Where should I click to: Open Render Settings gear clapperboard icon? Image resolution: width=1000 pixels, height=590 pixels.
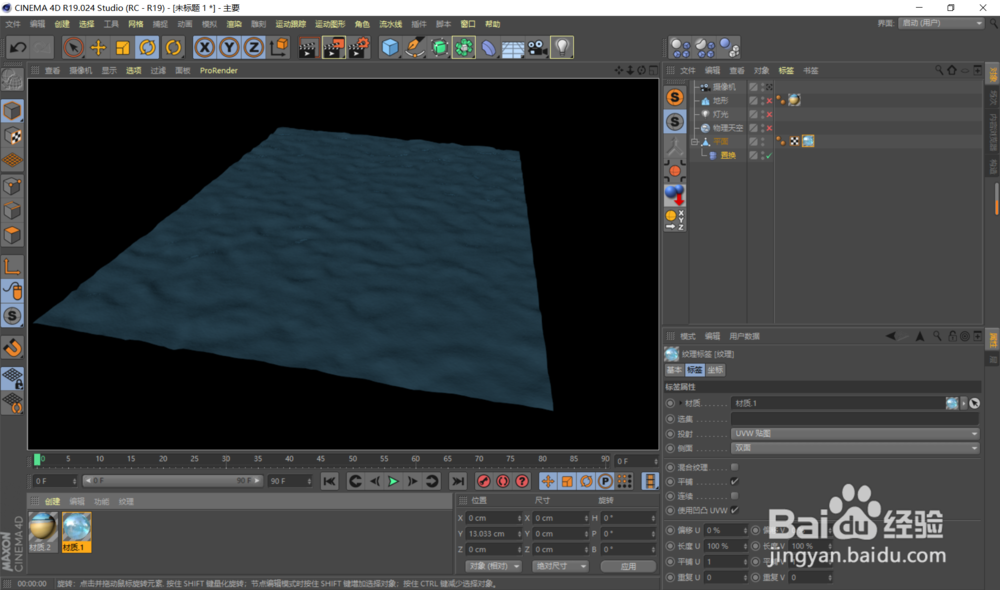(359, 47)
